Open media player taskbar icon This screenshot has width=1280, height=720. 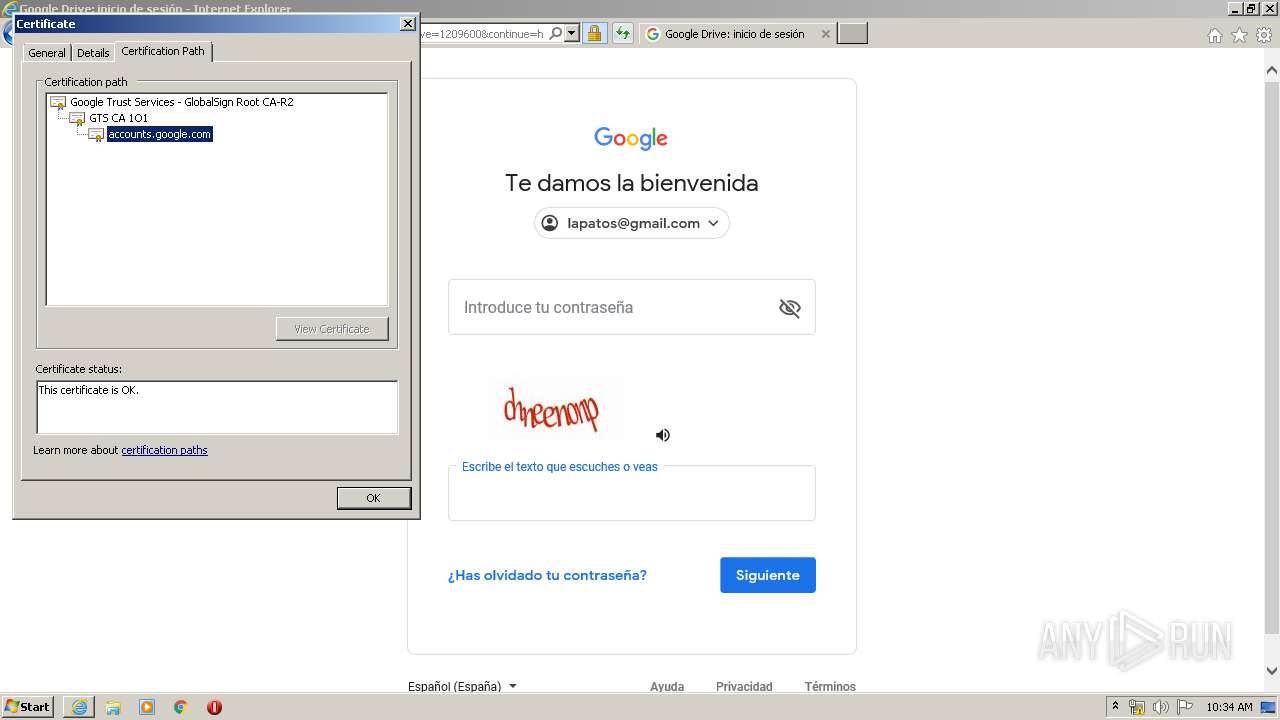[147, 707]
